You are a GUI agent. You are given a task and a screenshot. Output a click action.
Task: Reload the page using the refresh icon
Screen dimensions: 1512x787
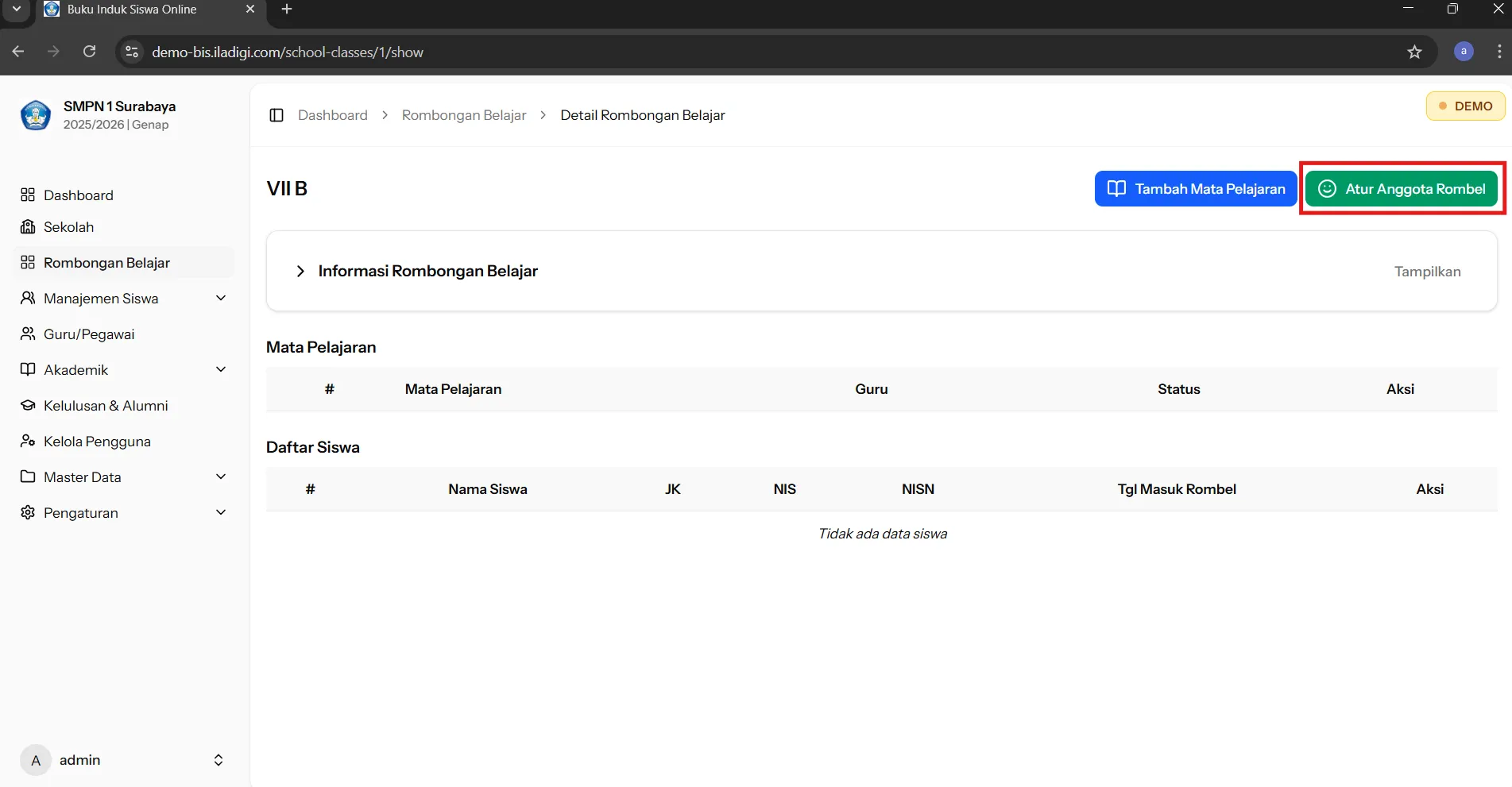coord(90,52)
